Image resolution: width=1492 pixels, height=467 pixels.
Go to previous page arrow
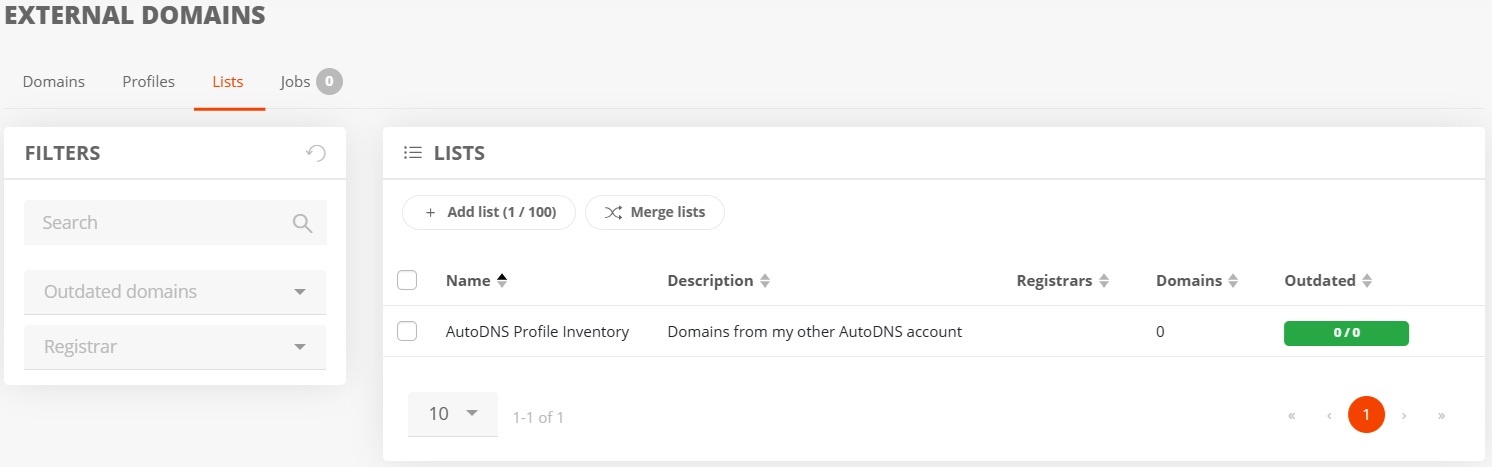pos(1329,415)
